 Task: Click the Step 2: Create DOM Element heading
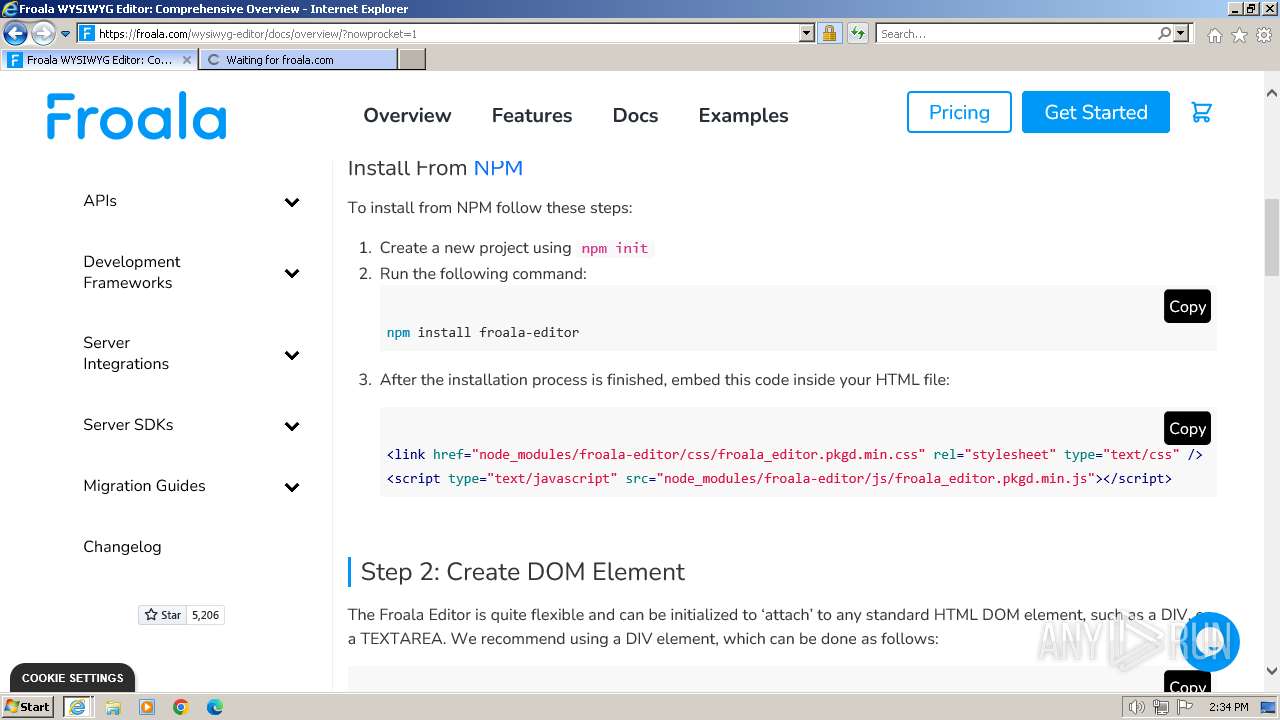[x=523, y=572]
